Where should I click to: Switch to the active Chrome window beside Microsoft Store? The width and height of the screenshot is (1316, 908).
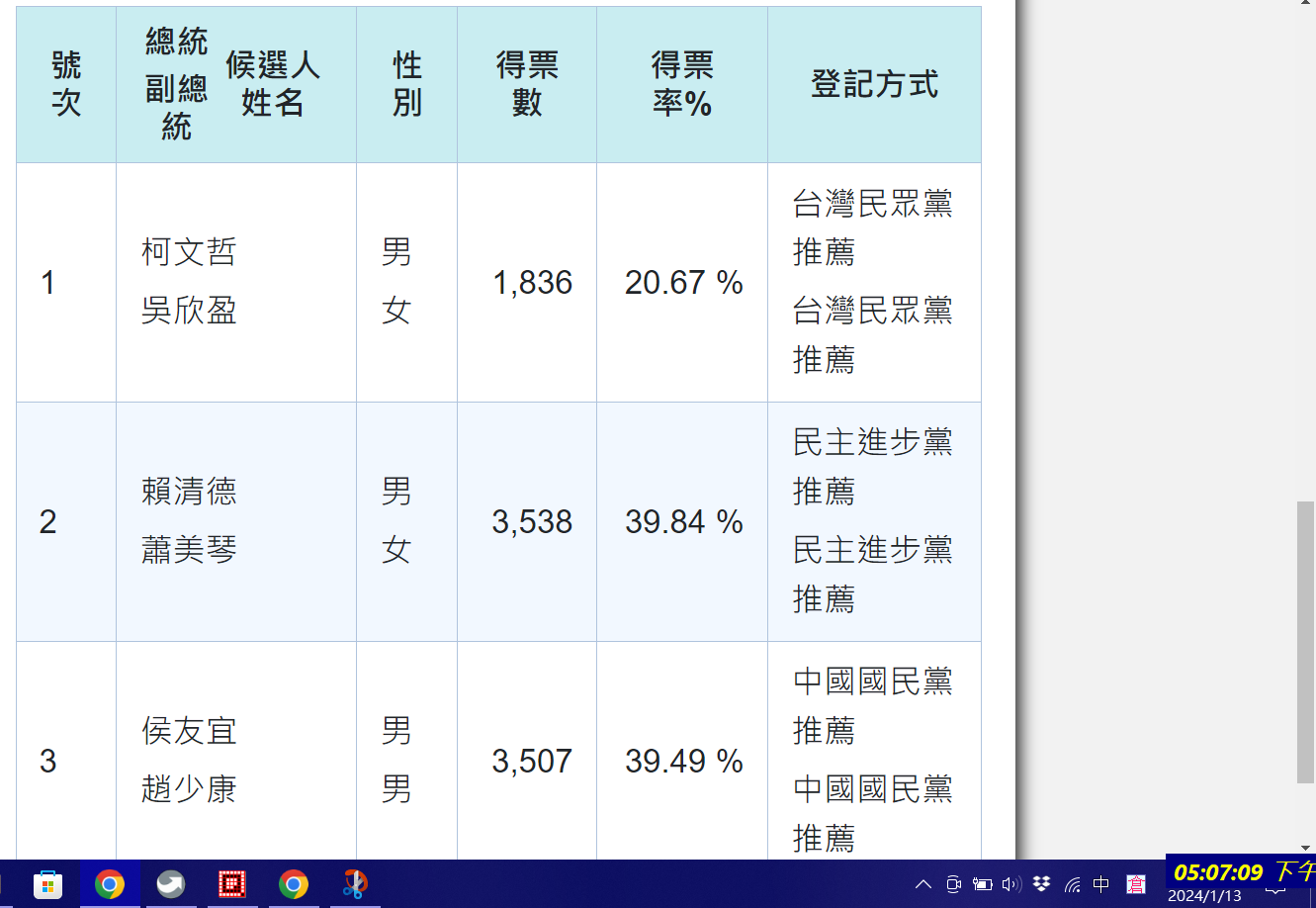tap(110, 884)
